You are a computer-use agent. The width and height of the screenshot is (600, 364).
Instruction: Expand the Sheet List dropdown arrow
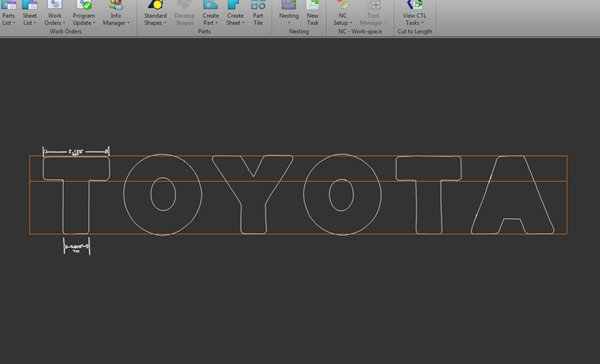point(35,23)
